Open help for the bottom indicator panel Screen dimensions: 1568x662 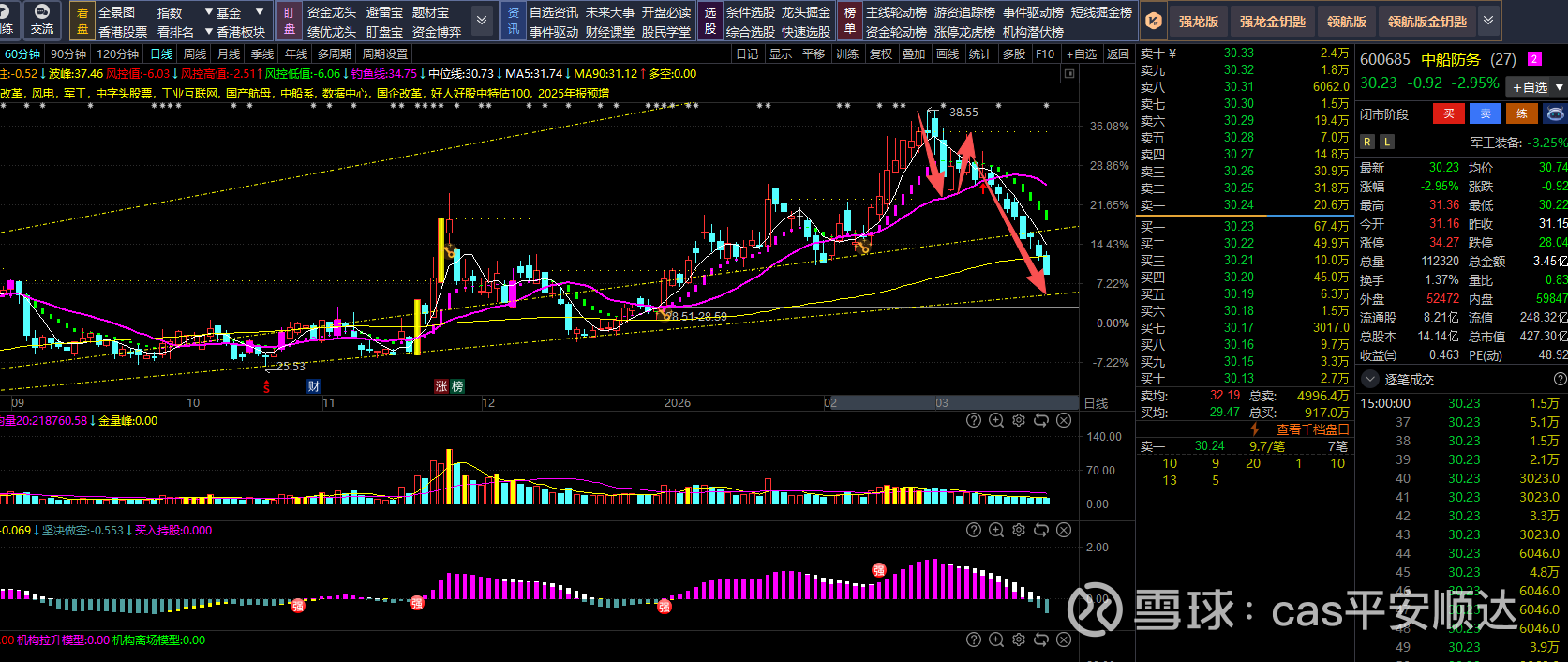click(974, 640)
